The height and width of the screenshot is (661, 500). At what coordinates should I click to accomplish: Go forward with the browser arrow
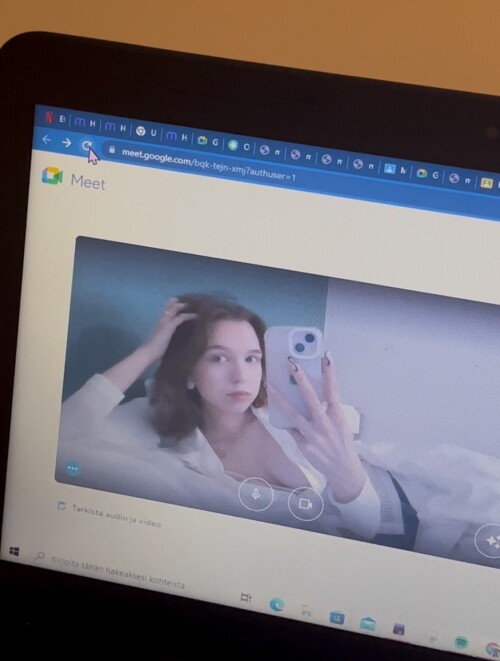[66, 143]
